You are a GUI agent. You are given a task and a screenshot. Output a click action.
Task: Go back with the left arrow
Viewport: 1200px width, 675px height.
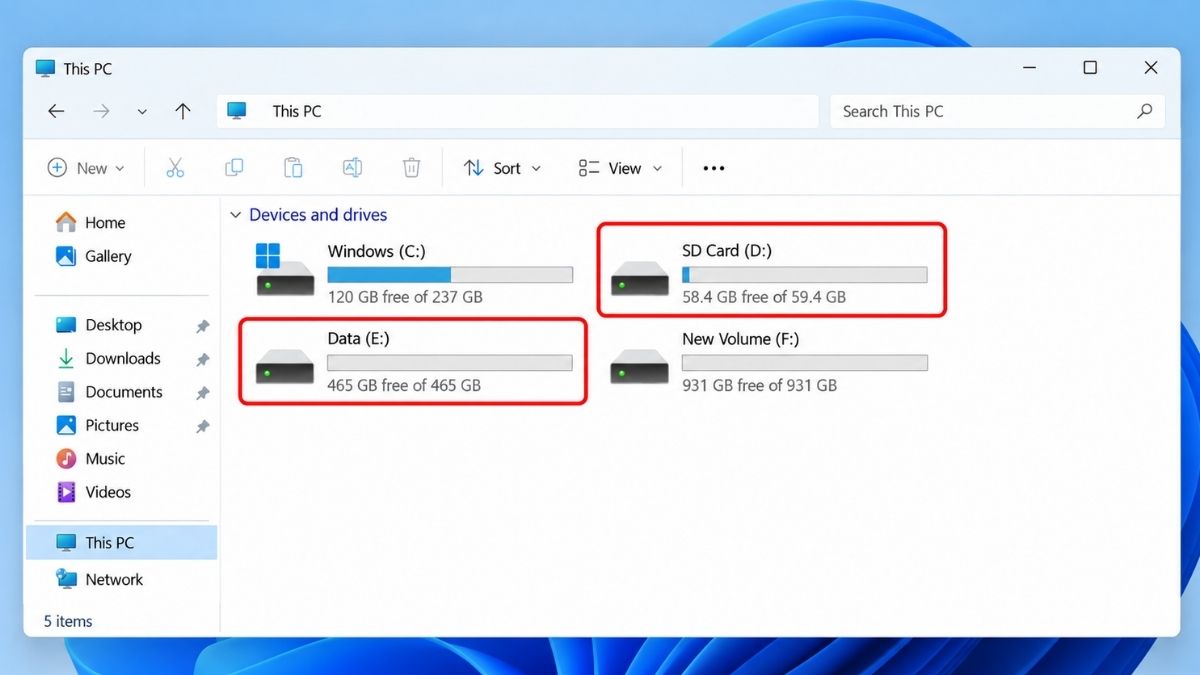[57, 111]
